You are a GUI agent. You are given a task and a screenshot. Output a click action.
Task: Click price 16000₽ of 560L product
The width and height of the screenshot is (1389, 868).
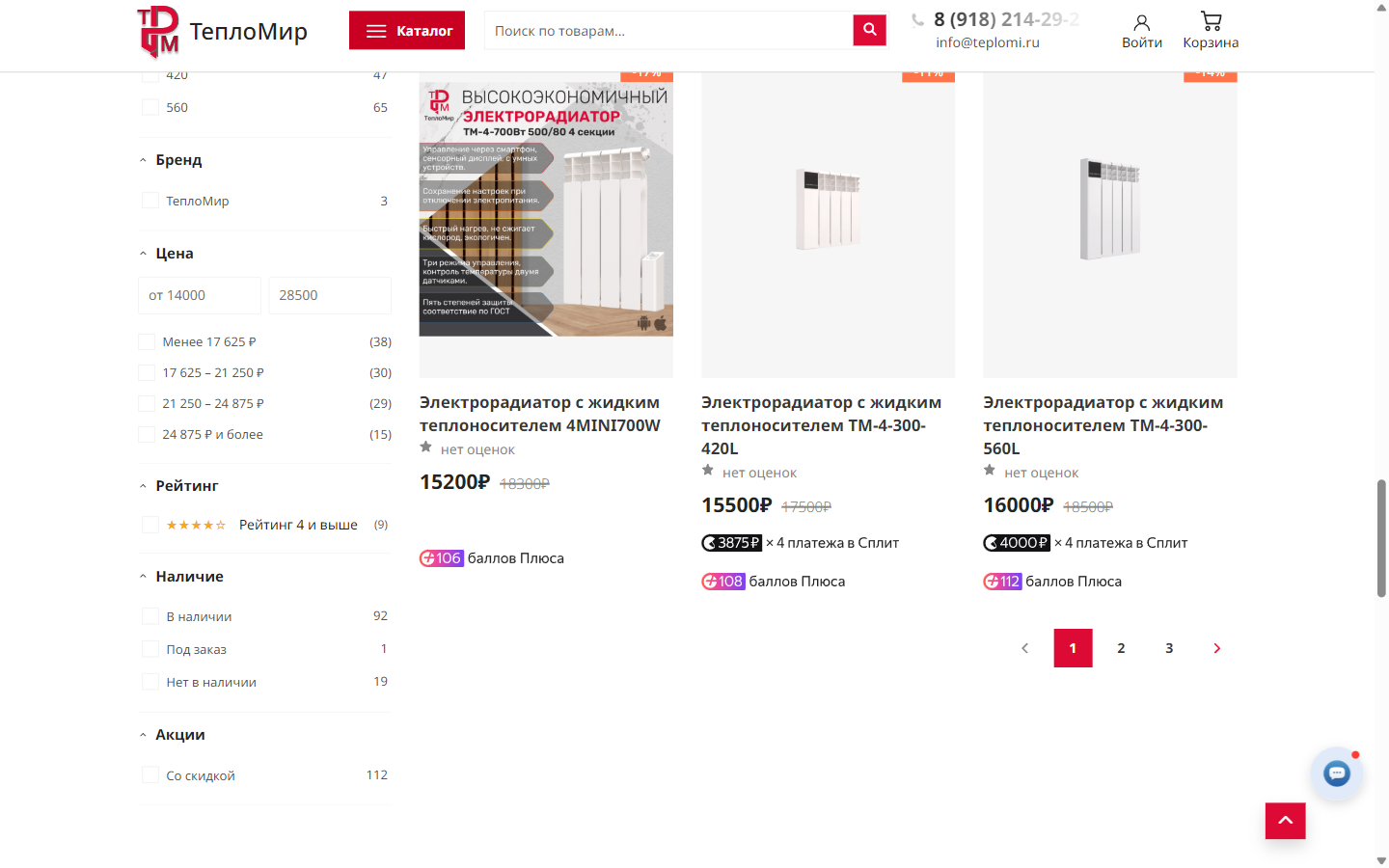click(1018, 505)
